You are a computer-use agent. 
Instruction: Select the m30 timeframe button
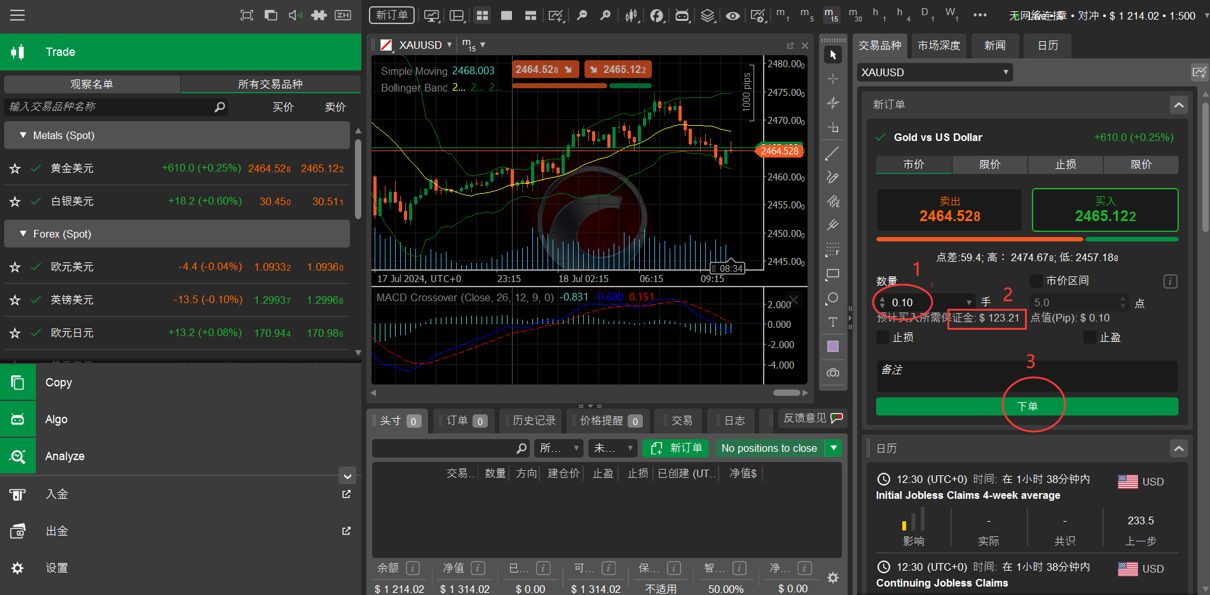pyautogui.click(x=855, y=15)
